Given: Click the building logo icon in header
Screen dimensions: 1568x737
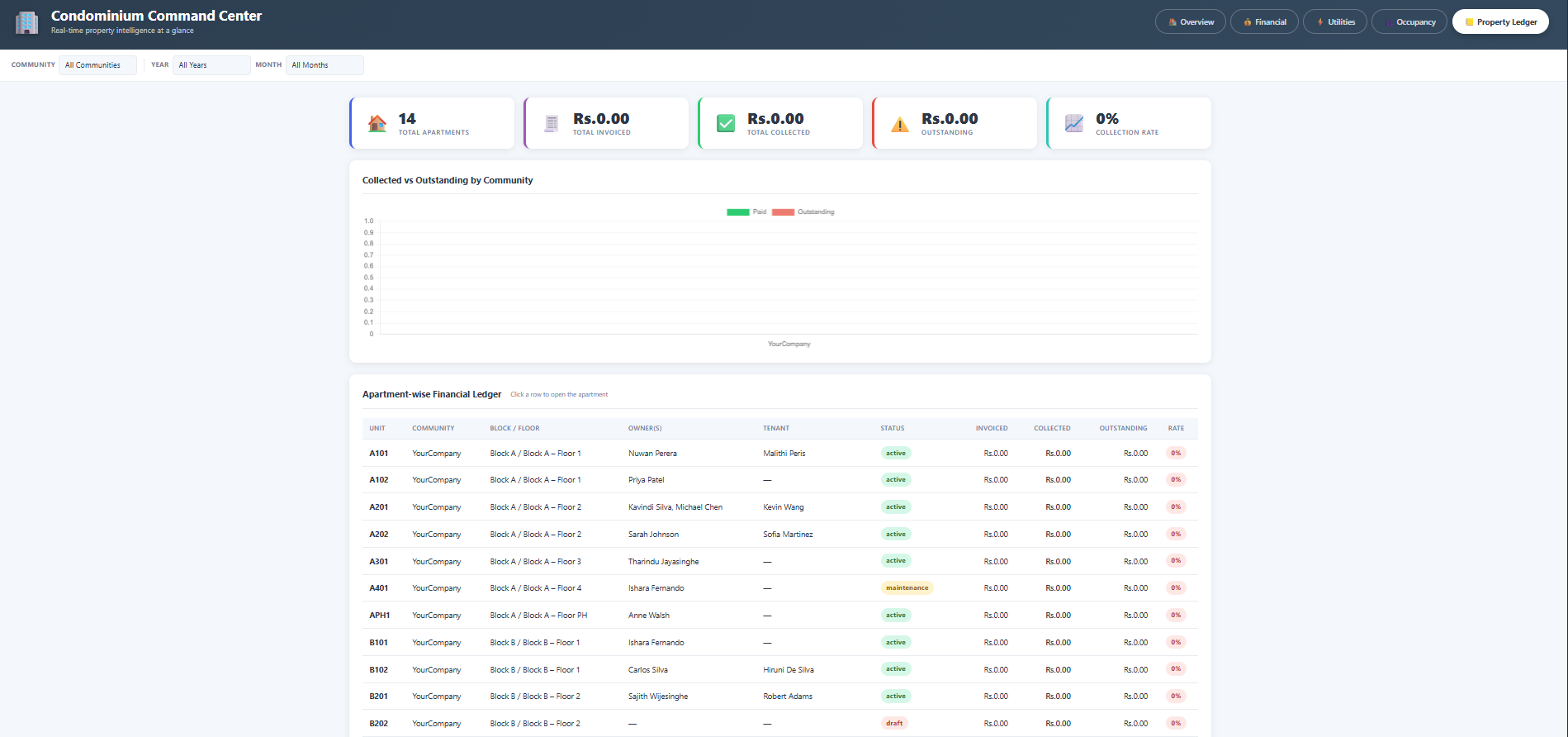Looking at the screenshot, I should click(26, 22).
